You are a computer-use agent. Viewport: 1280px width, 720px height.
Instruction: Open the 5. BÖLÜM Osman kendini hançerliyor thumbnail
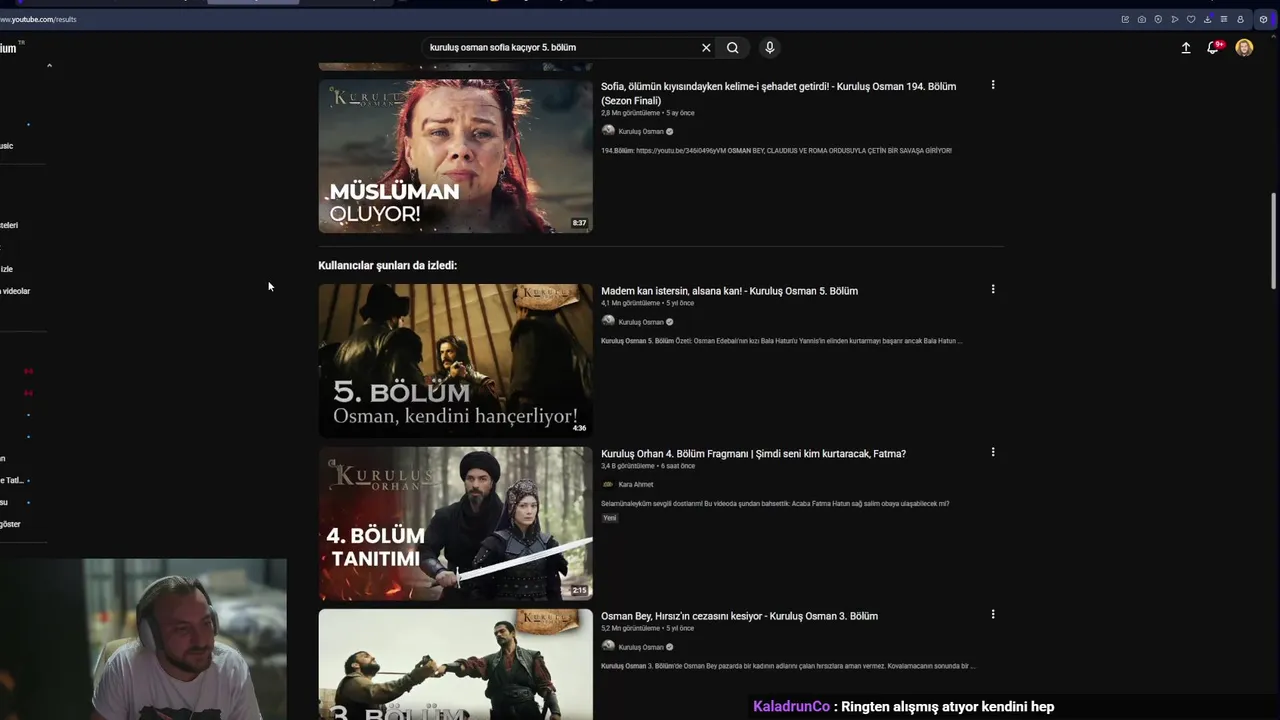456,360
